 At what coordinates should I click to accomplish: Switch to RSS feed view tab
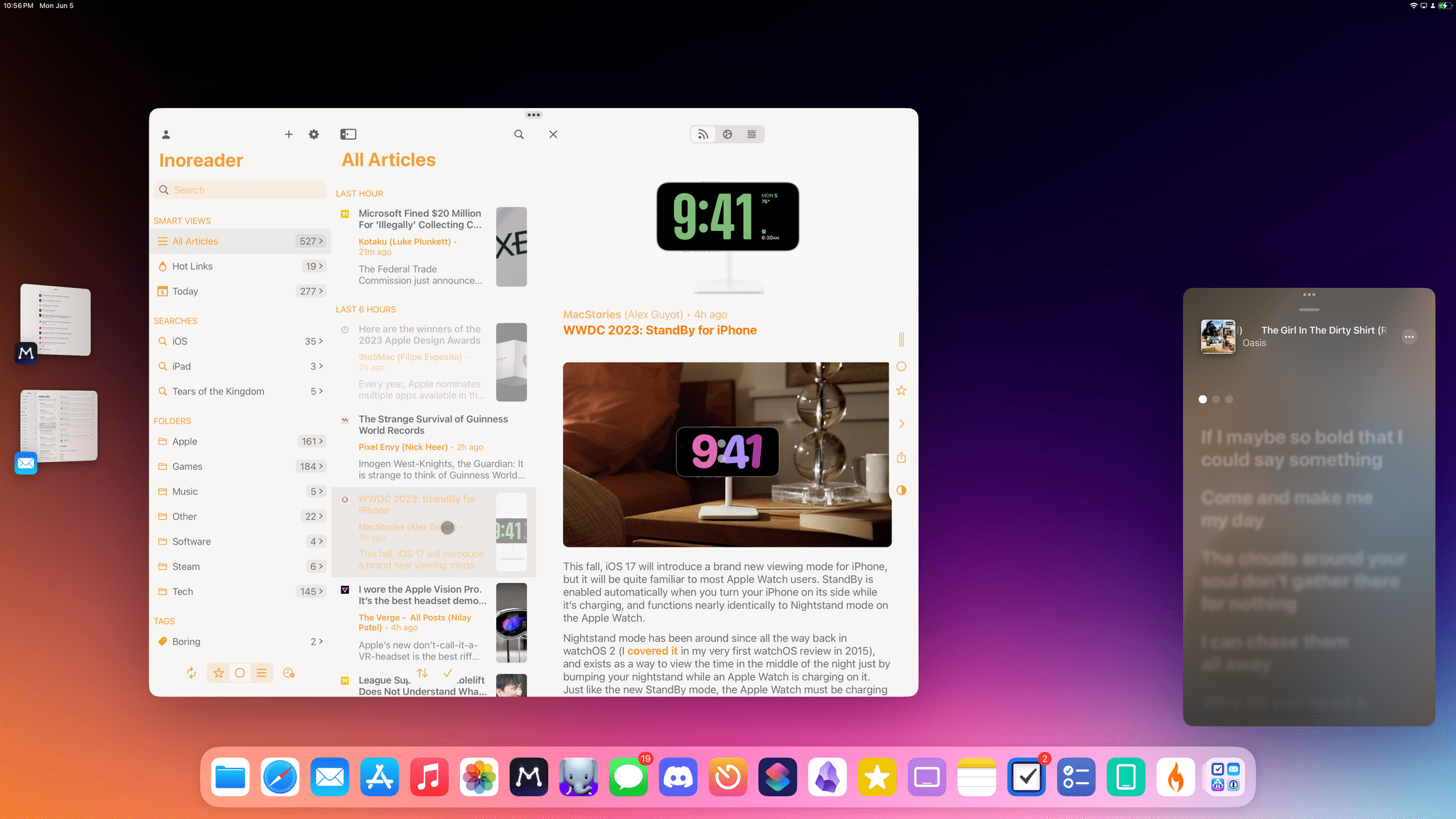[x=702, y=134]
